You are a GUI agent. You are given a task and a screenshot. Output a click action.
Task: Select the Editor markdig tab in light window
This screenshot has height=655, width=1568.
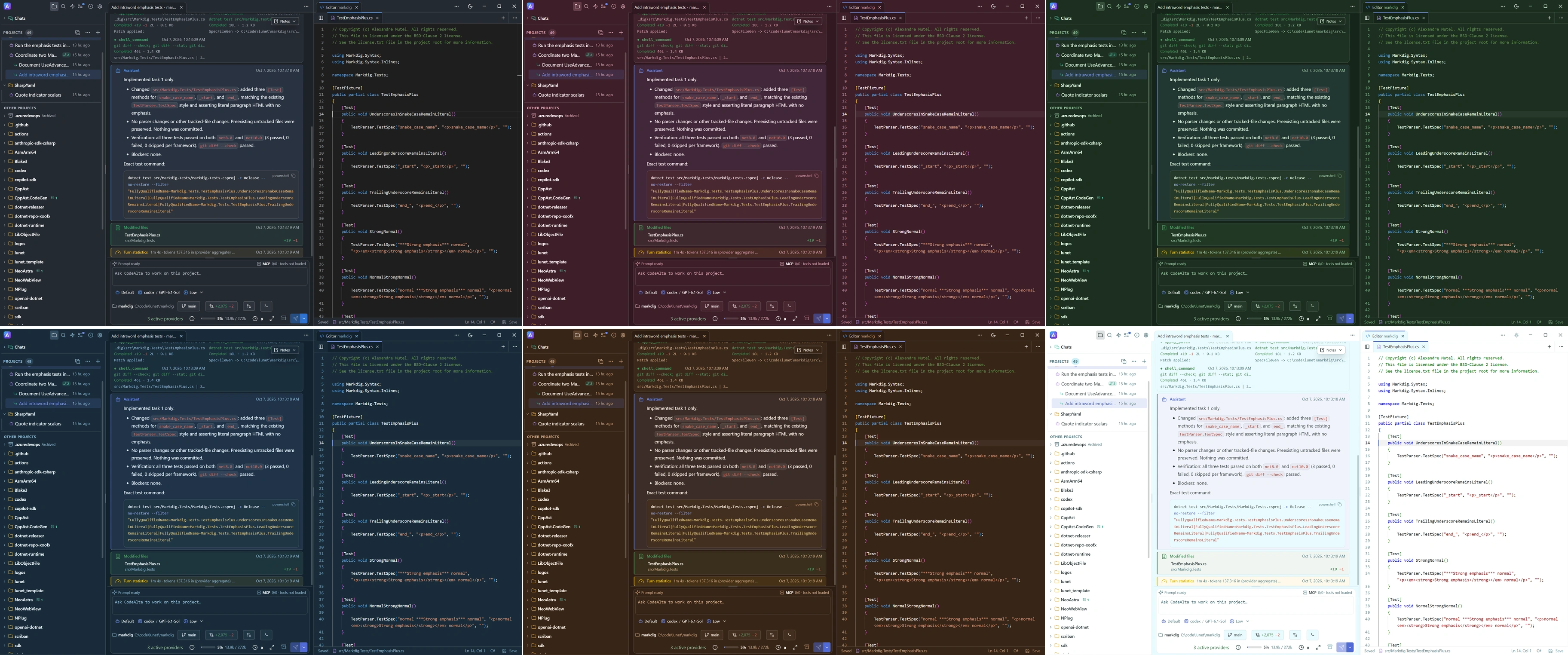[x=1385, y=336]
